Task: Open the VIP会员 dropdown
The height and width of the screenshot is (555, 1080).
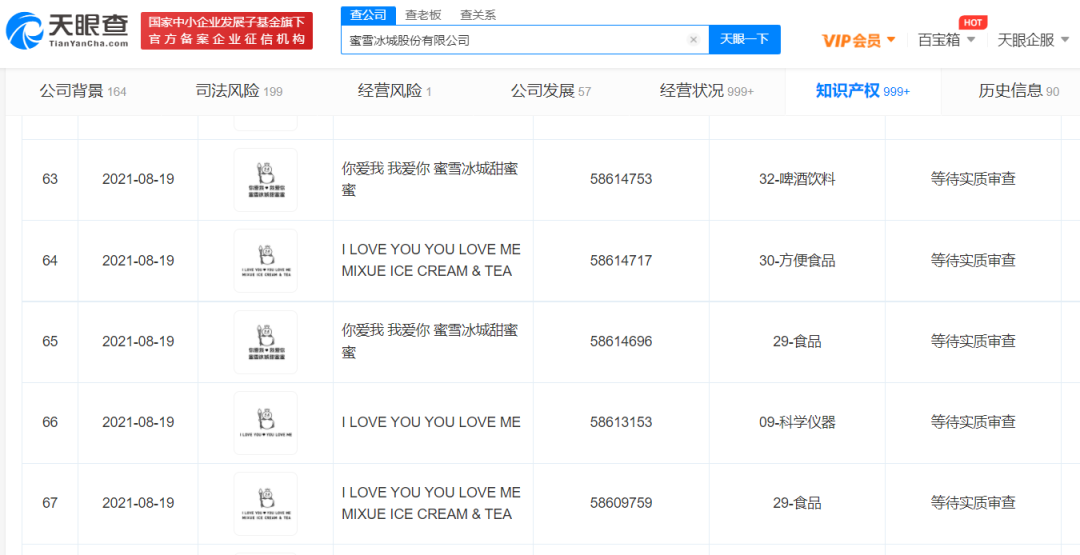Action: click(x=858, y=40)
